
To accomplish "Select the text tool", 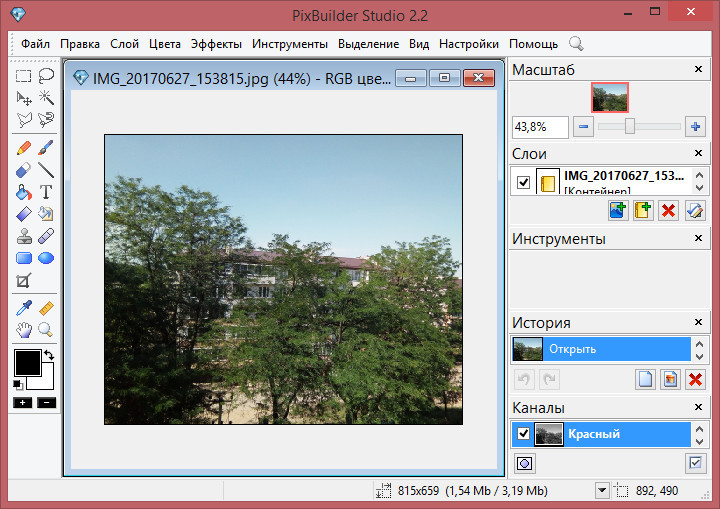I will pos(46,192).
